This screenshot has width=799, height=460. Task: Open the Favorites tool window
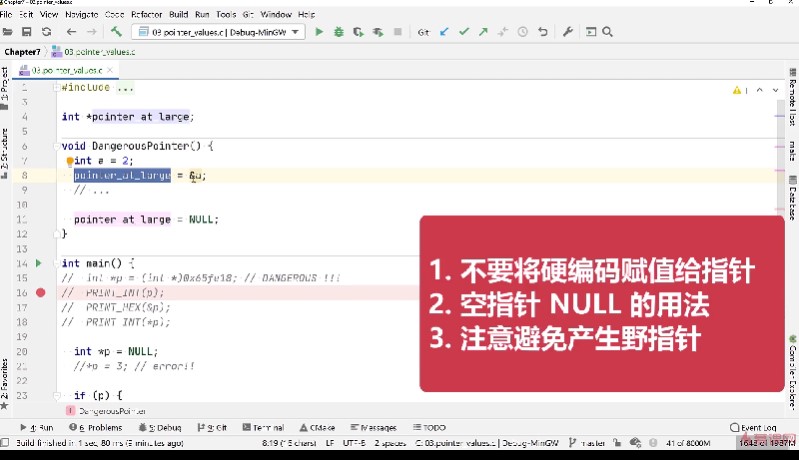click(5, 384)
